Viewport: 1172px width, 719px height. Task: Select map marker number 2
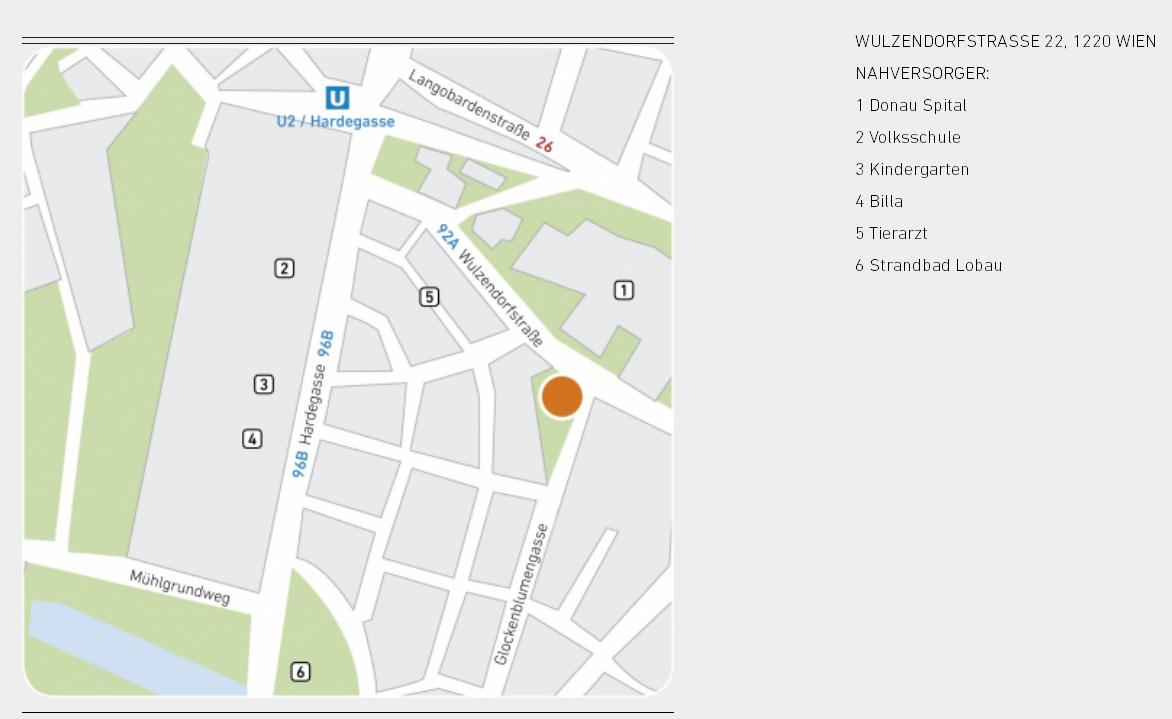(x=285, y=268)
